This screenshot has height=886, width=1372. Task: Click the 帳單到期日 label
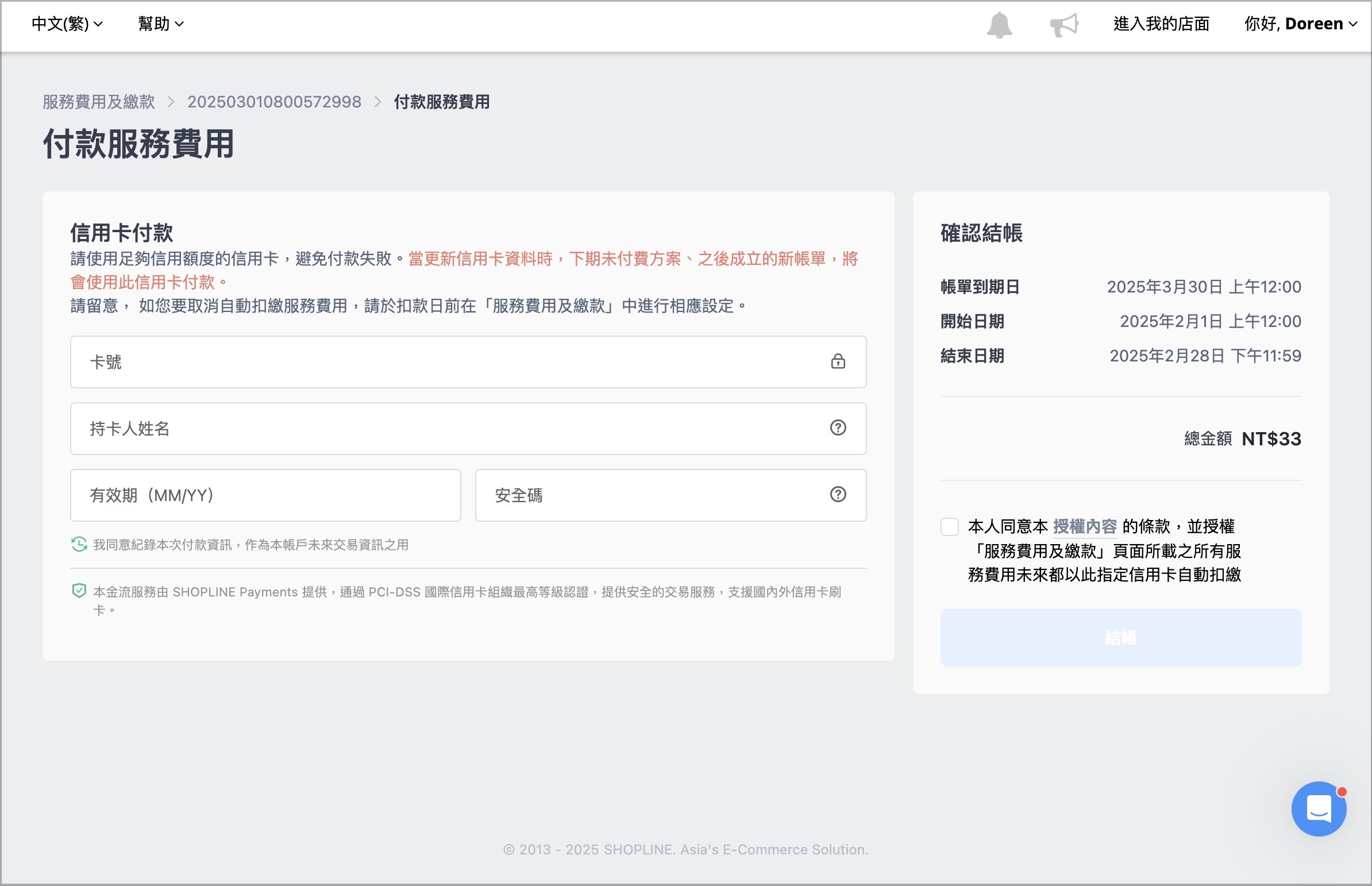pos(980,287)
